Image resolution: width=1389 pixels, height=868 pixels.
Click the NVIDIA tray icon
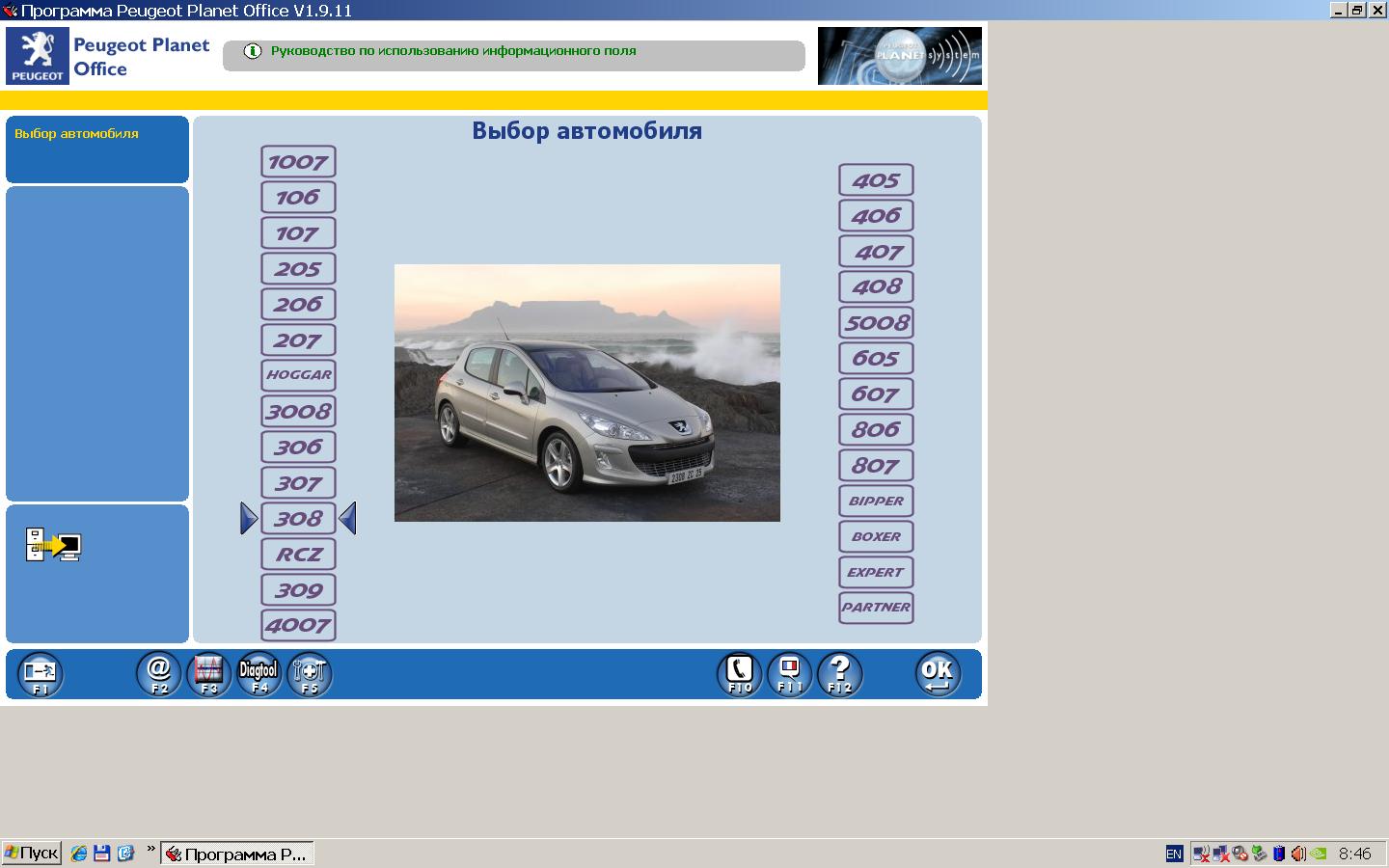click(x=1319, y=854)
